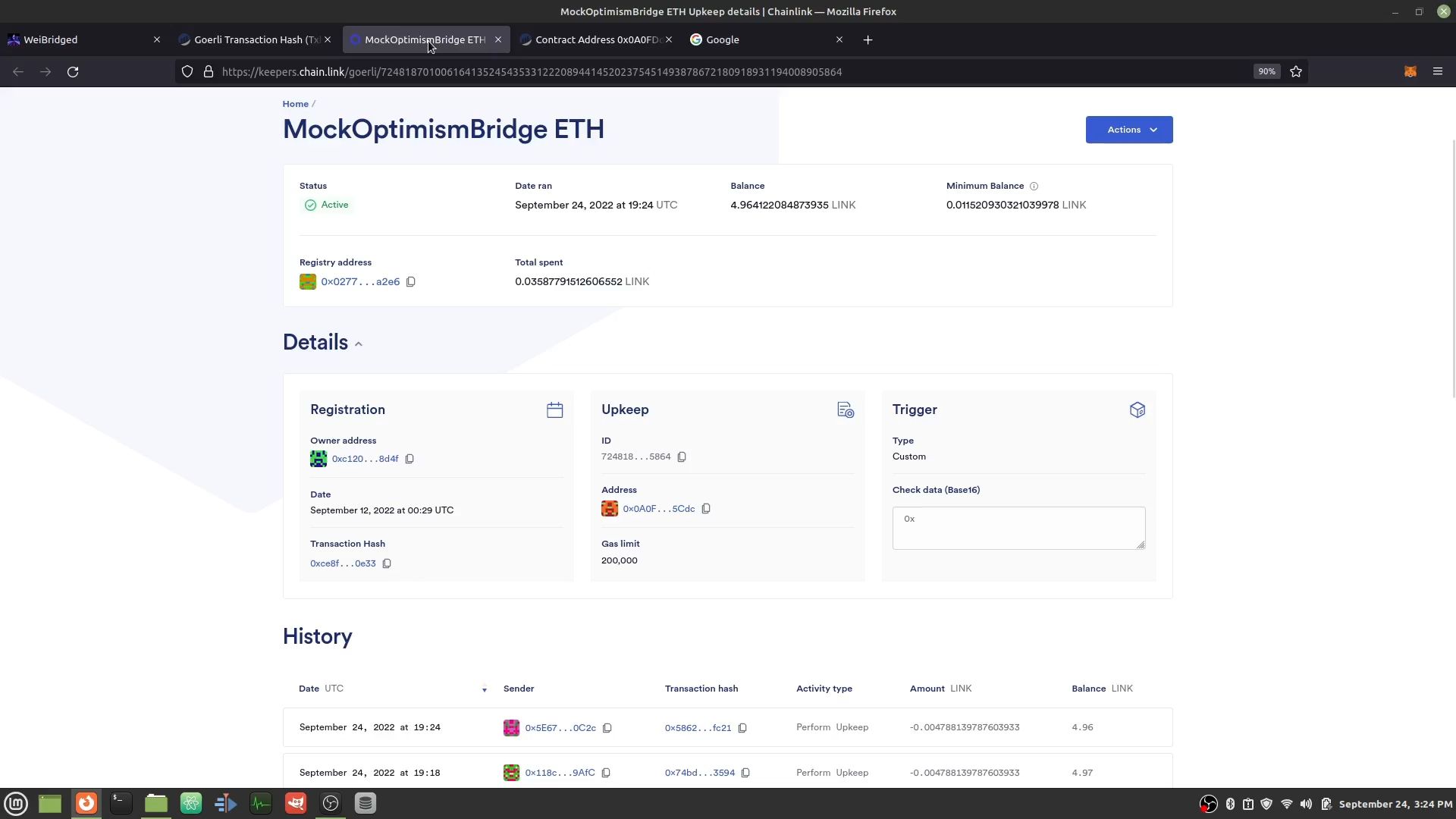Viewport: 1456px width, 819px height.
Task: Open sender 0x5E67...0C2c link
Action: tap(560, 728)
